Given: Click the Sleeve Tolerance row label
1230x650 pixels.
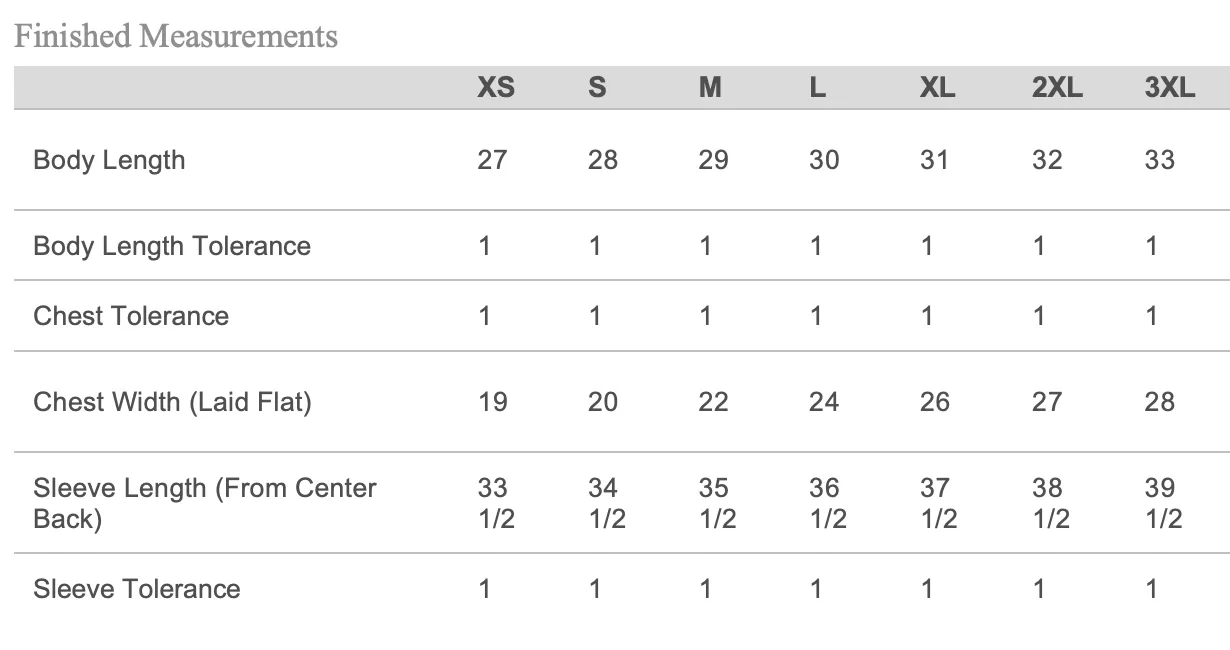Looking at the screenshot, I should pos(137,588).
